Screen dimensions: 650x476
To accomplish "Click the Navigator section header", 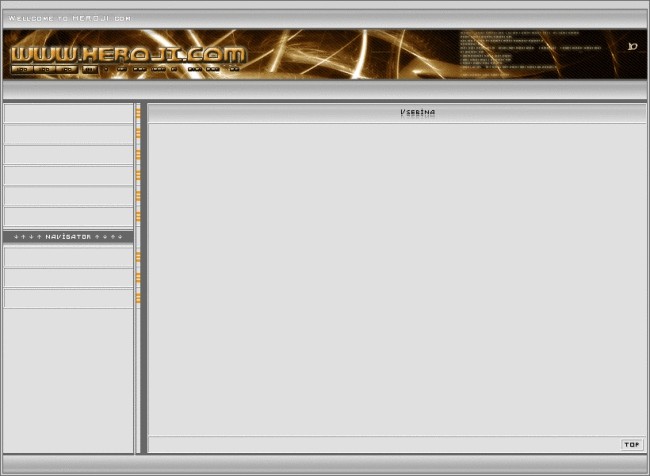I will (x=68, y=237).
